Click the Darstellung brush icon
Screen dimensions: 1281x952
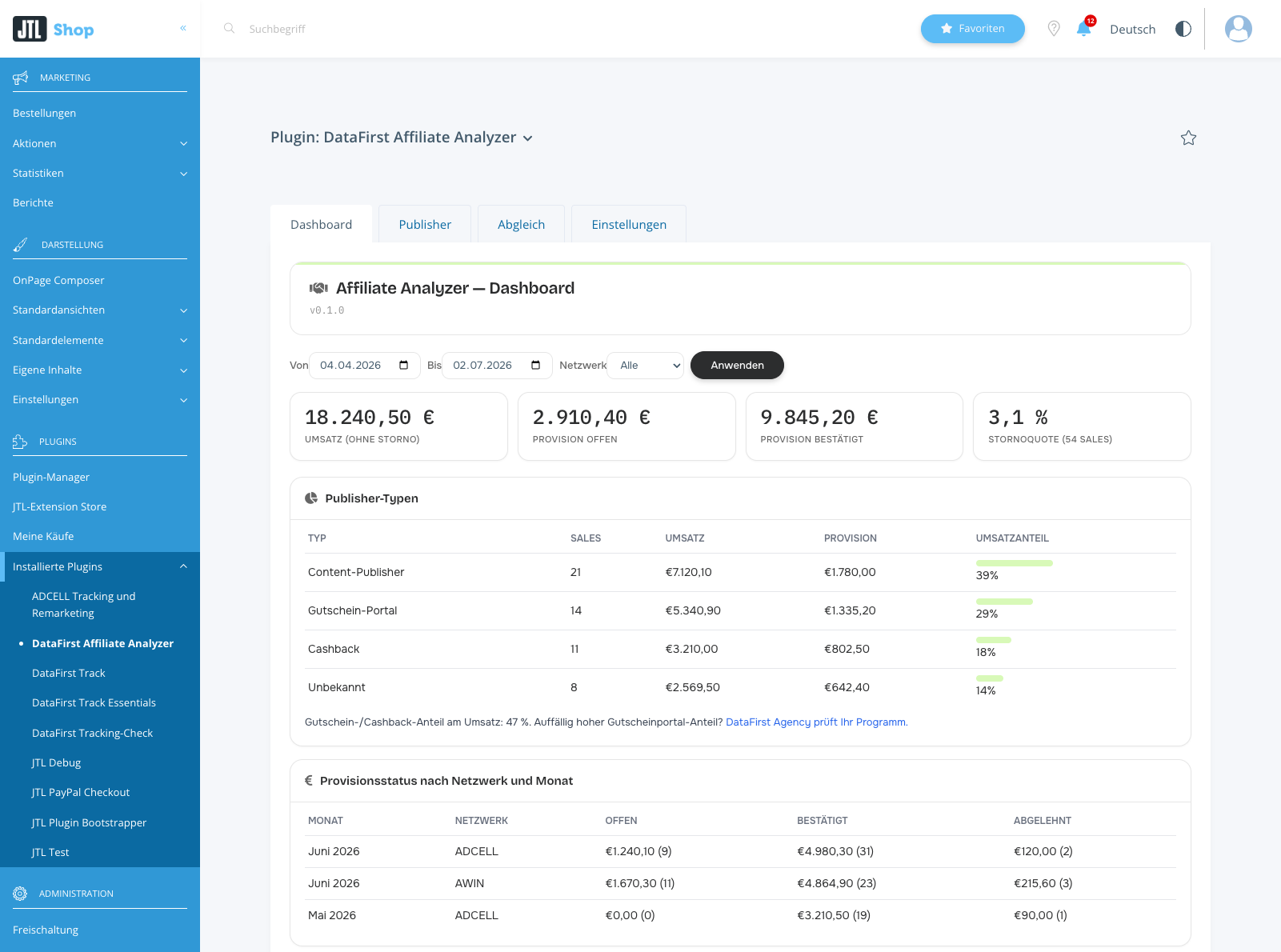21,245
